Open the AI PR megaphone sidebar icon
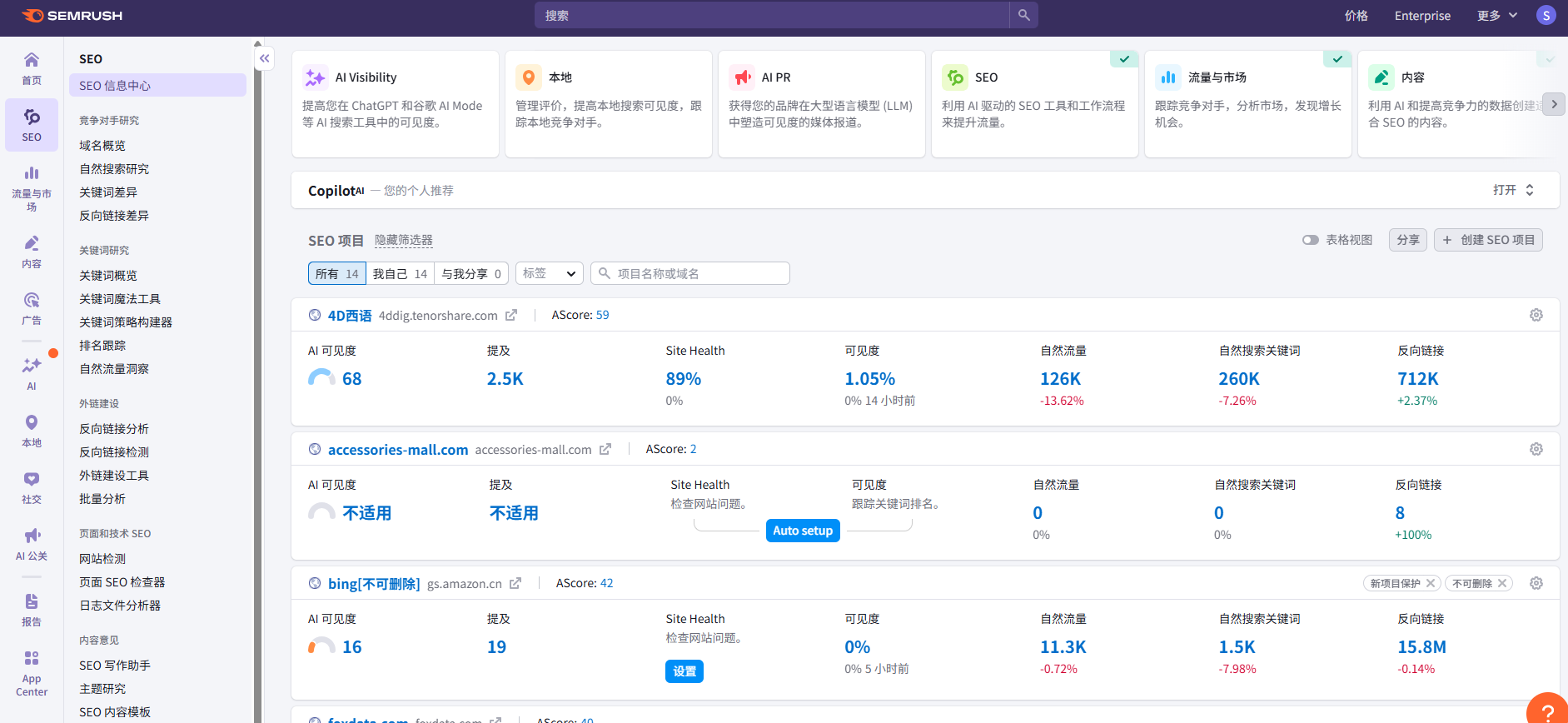Image resolution: width=1568 pixels, height=723 pixels. (x=32, y=543)
